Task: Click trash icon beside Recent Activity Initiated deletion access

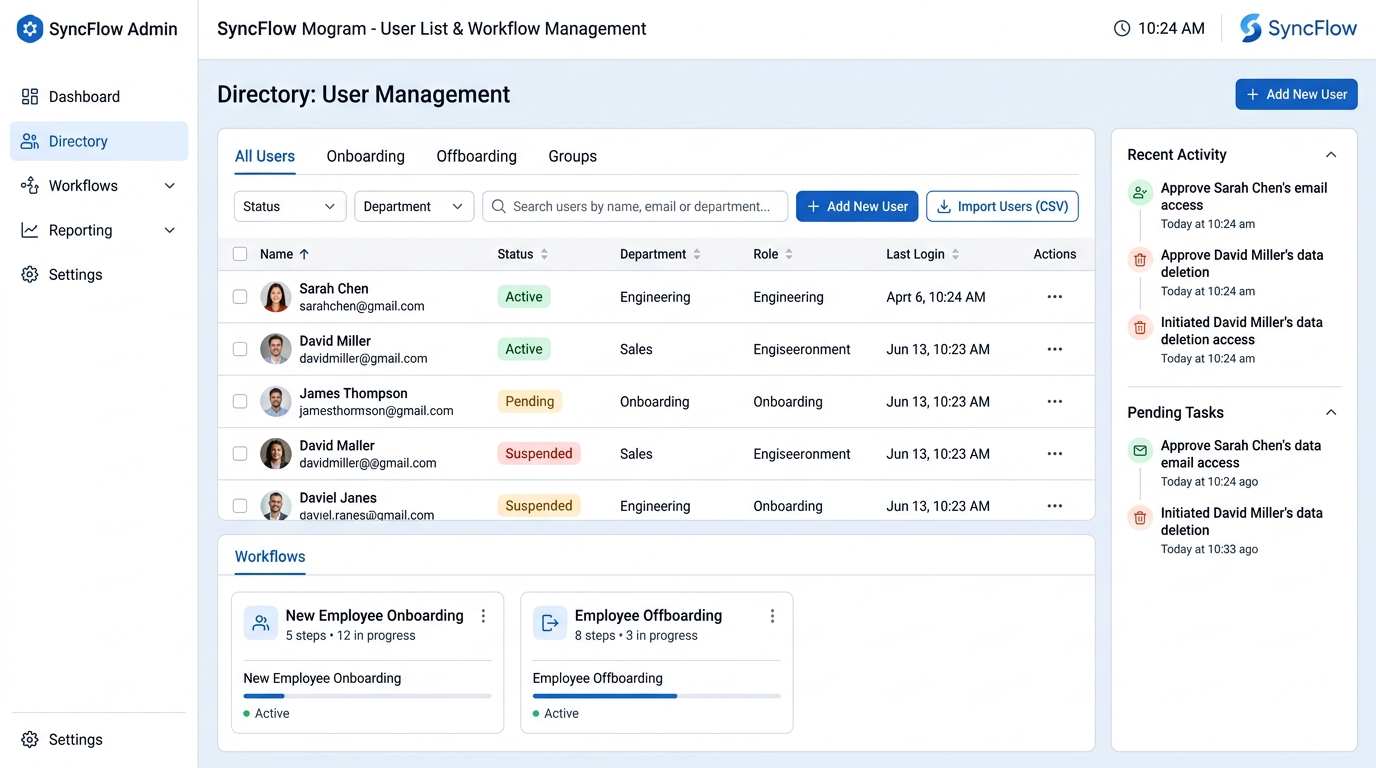Action: 1140,327
